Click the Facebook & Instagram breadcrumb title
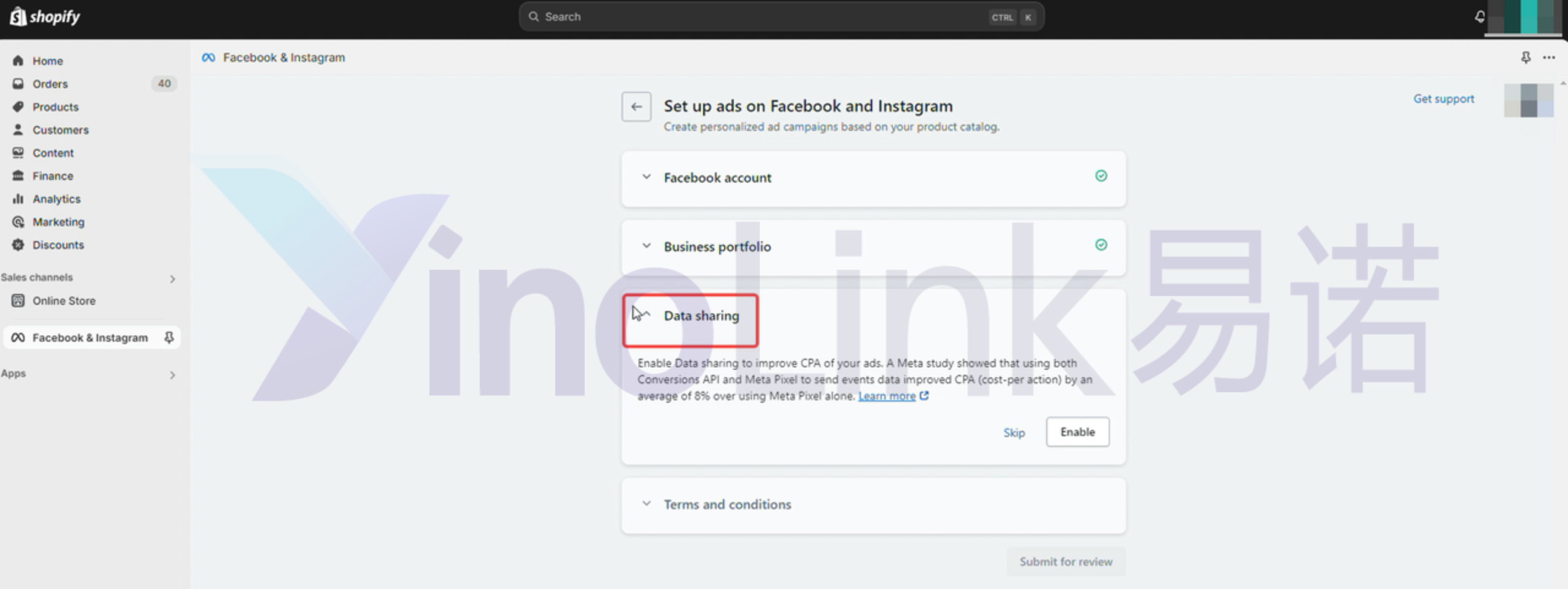Screen dimensions: 1568x589 click(284, 58)
